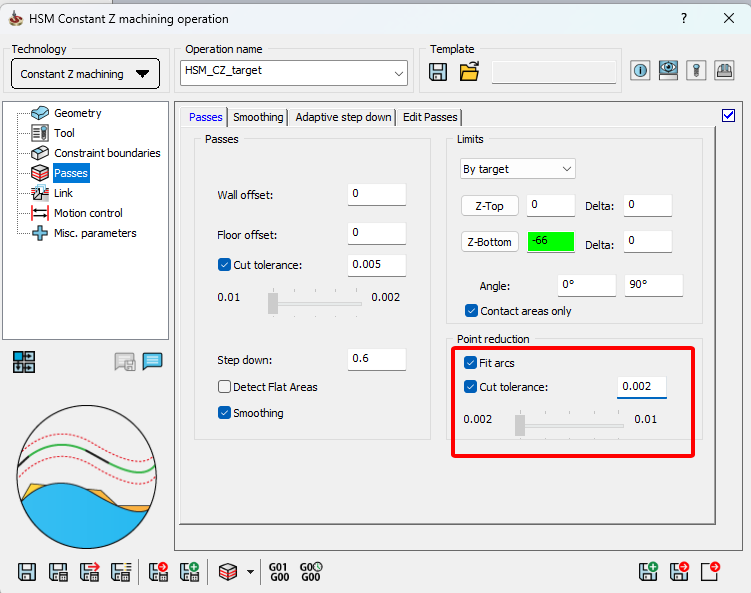Open the By target limits dropdown

pos(518,169)
